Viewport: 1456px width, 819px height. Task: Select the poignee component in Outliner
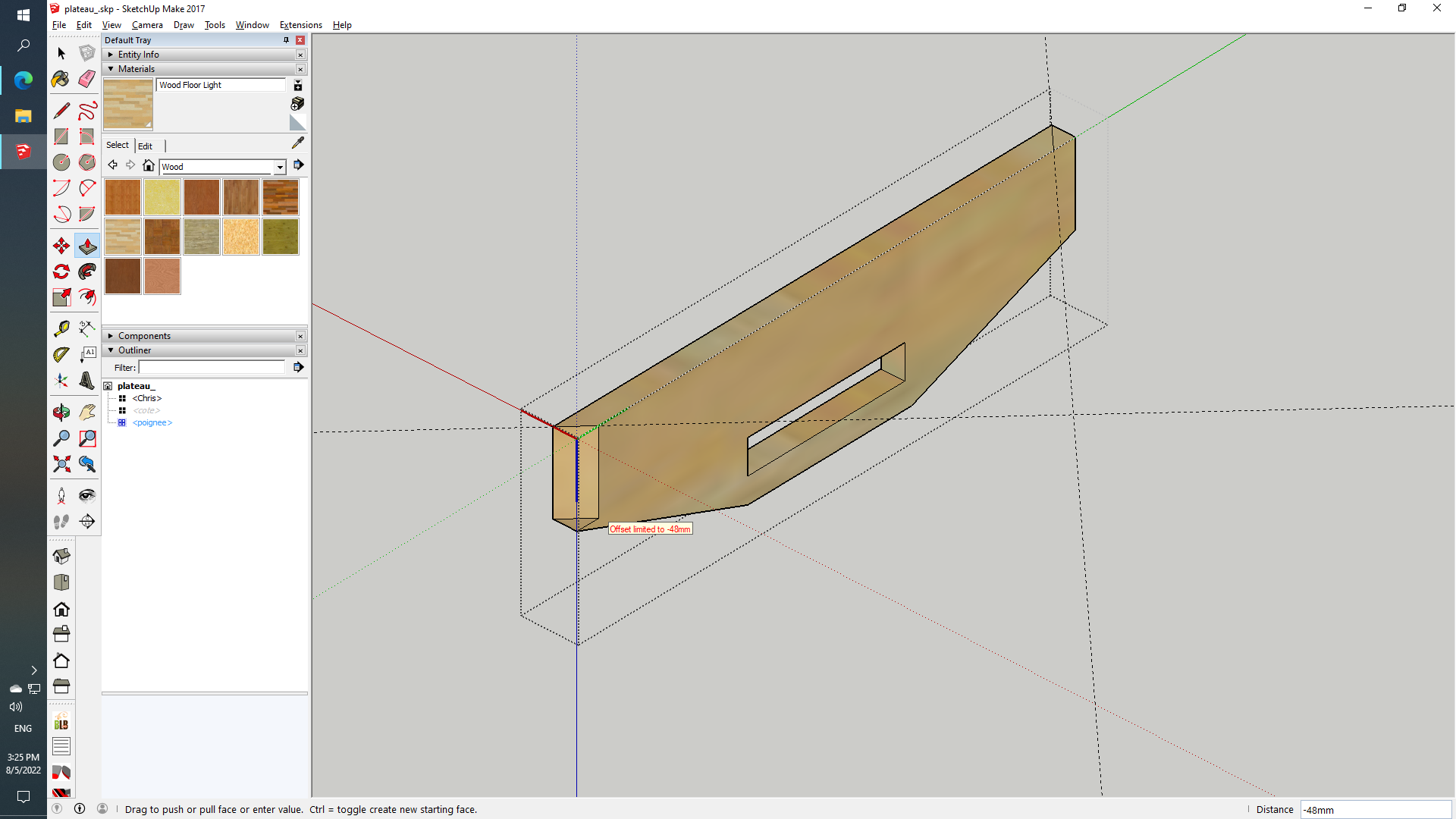(x=152, y=422)
